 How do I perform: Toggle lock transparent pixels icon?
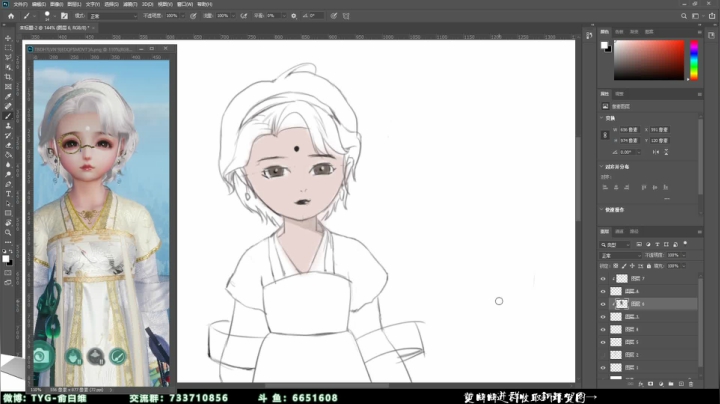pos(616,266)
